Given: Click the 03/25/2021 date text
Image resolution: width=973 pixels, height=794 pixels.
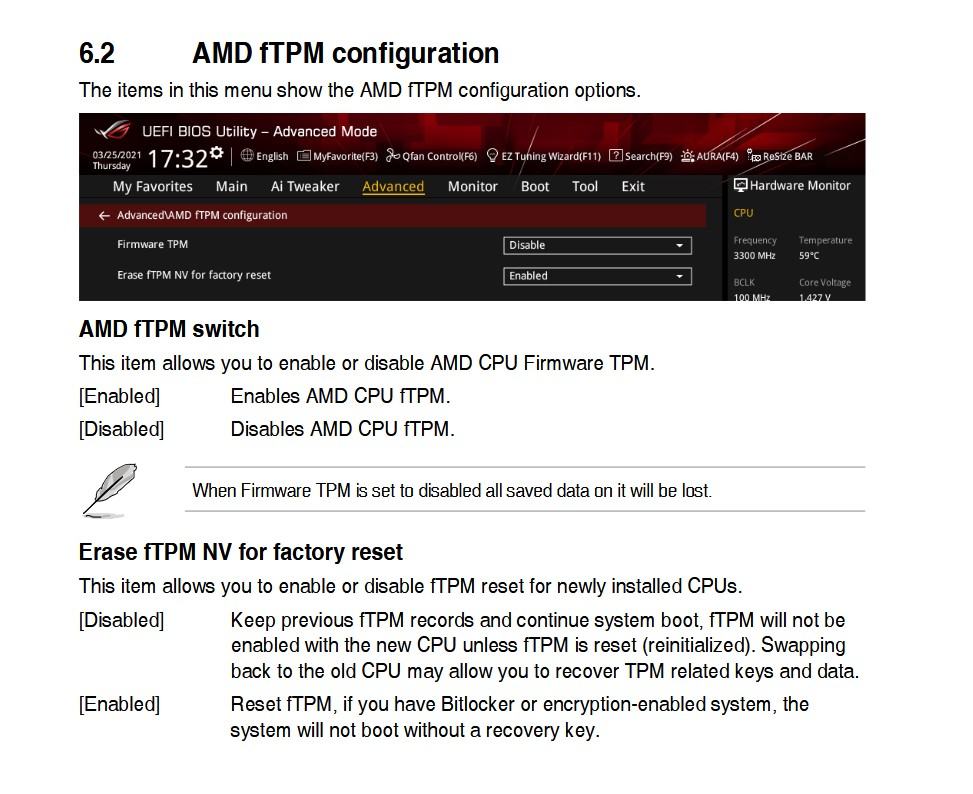Looking at the screenshot, I should [x=117, y=155].
